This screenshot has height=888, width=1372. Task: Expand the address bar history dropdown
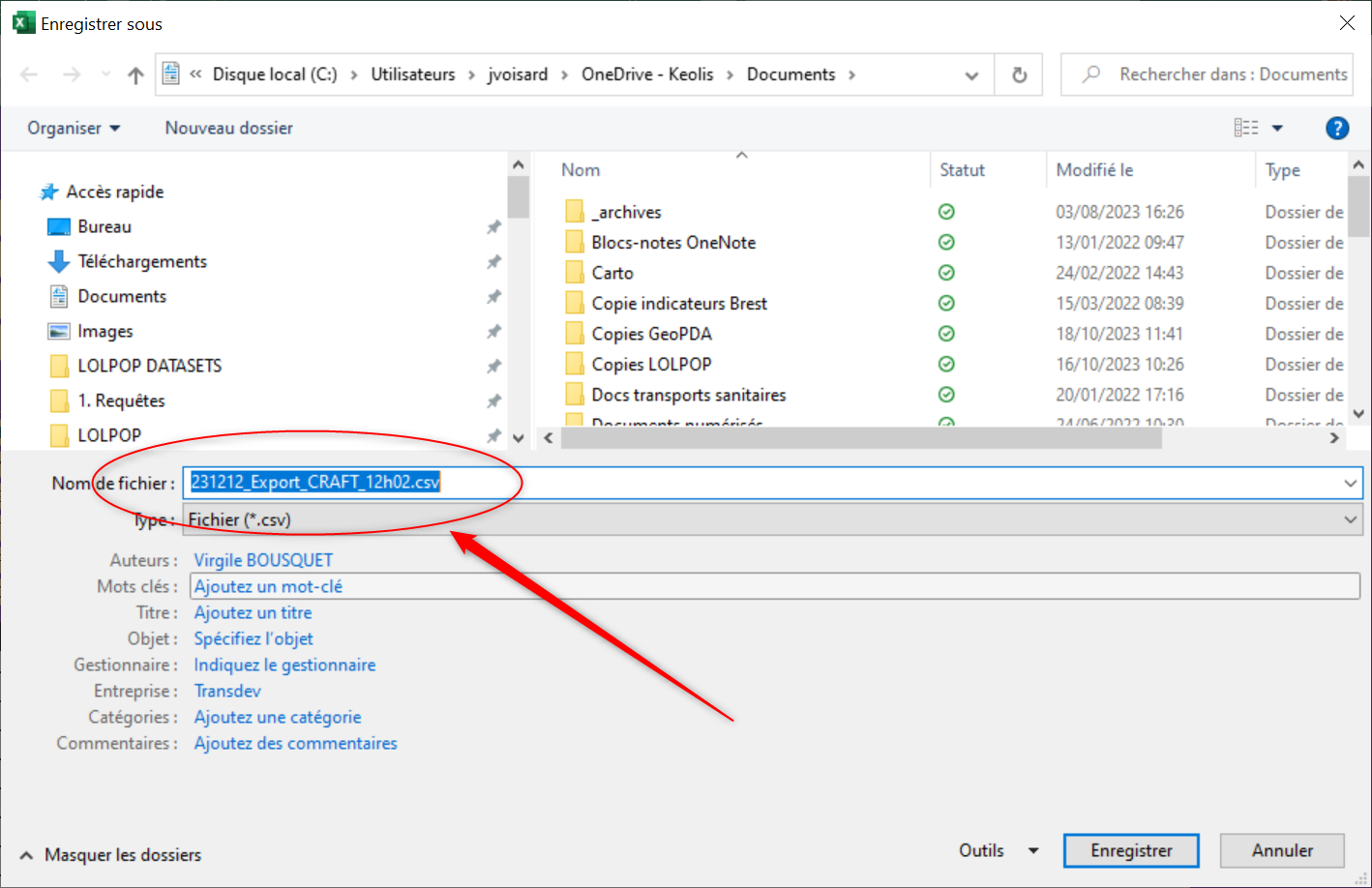(x=971, y=75)
